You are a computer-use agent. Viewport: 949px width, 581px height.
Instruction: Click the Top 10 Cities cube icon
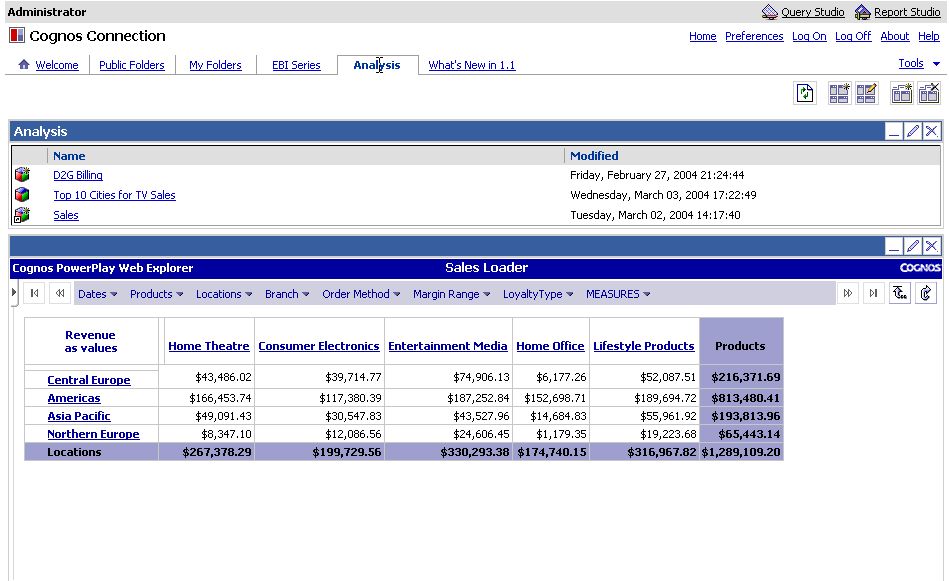coord(22,195)
